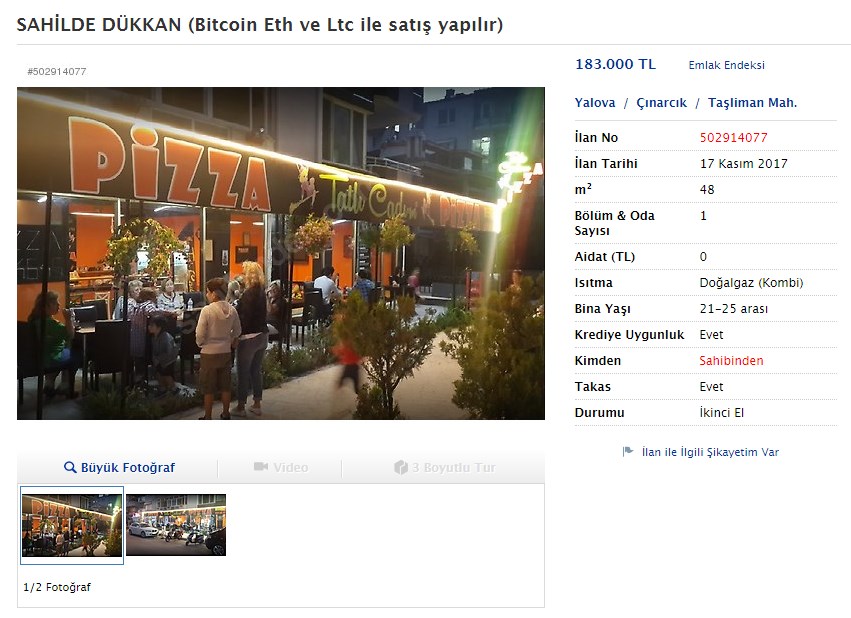The width and height of the screenshot is (851, 618).
Task: Click the main pizza restaurant photo
Action: click(281, 253)
